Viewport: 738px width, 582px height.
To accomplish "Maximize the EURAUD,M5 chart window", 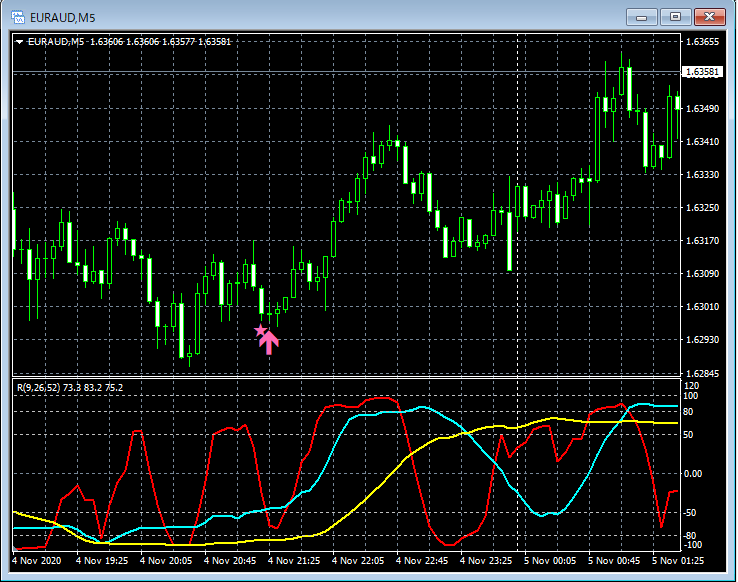I will 675,17.
